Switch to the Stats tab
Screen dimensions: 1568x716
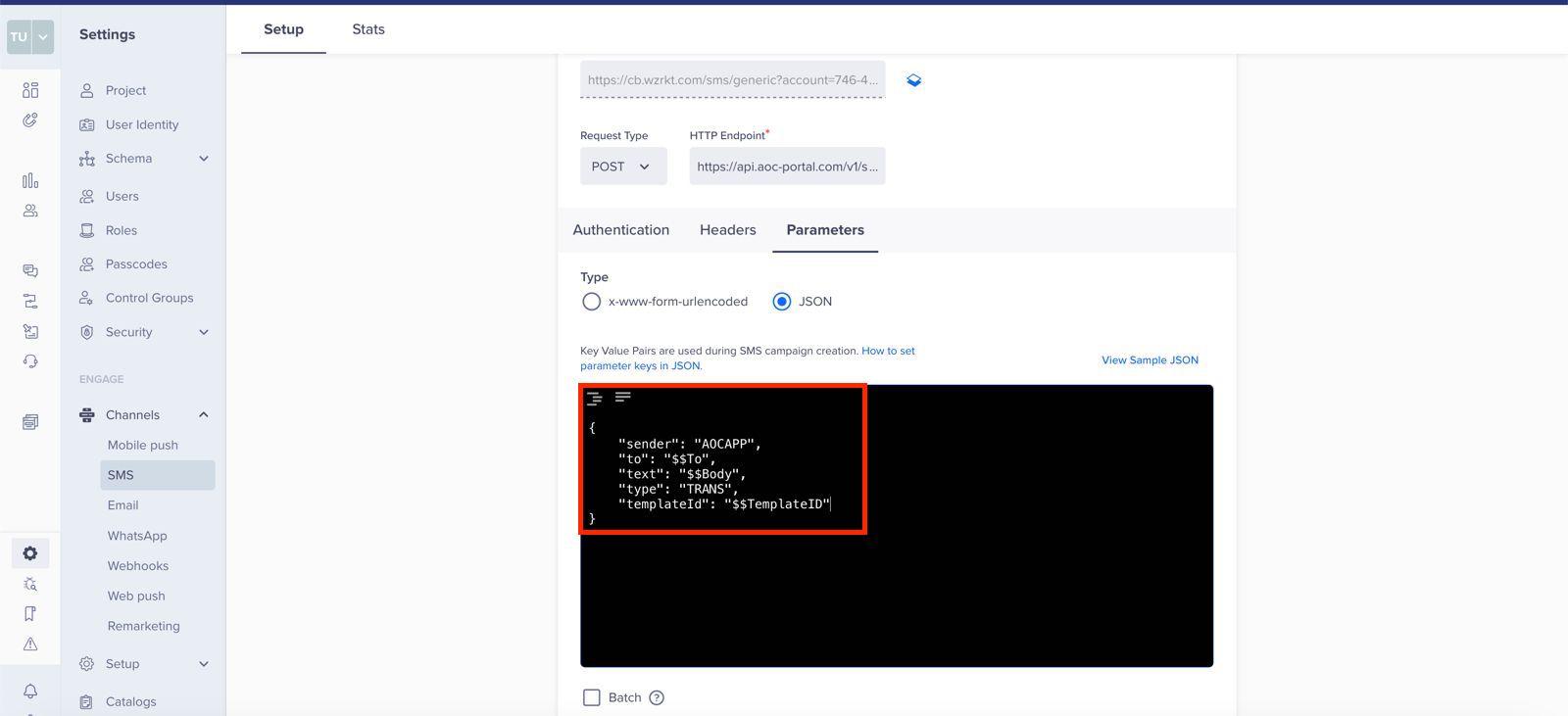(x=368, y=29)
